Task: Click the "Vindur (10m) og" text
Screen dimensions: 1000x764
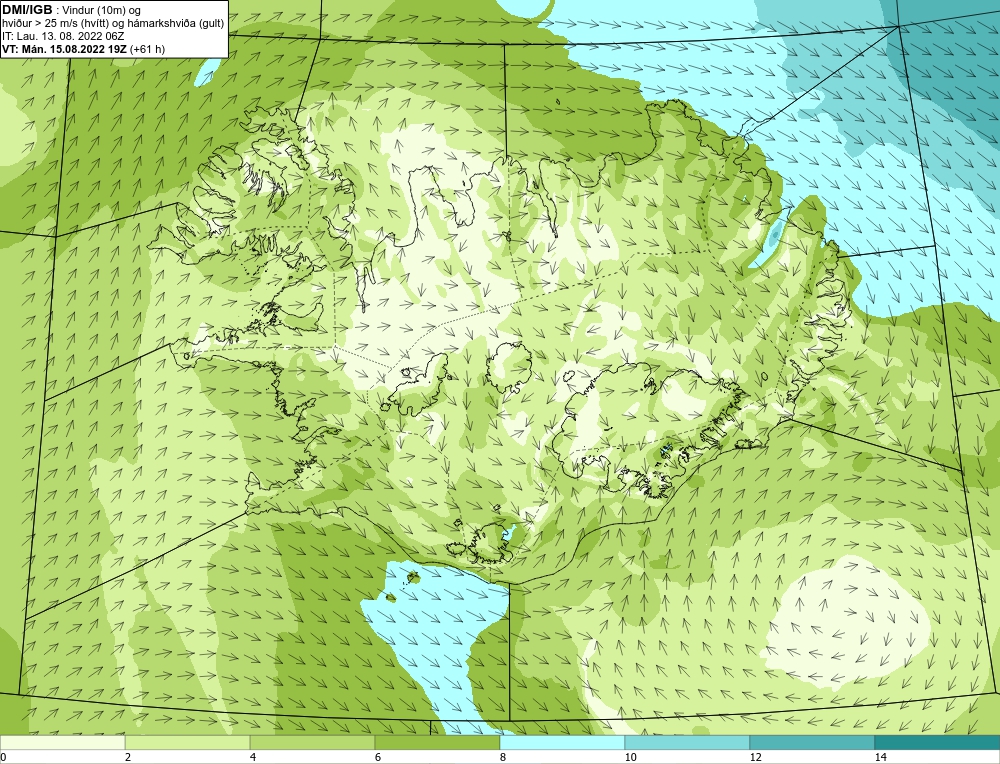Action: click(x=101, y=10)
